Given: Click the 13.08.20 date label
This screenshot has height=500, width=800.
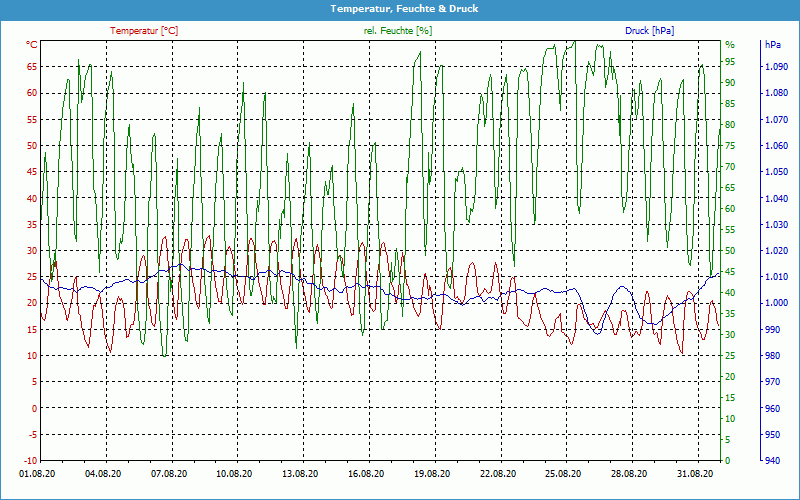Looking at the screenshot, I should (300, 474).
